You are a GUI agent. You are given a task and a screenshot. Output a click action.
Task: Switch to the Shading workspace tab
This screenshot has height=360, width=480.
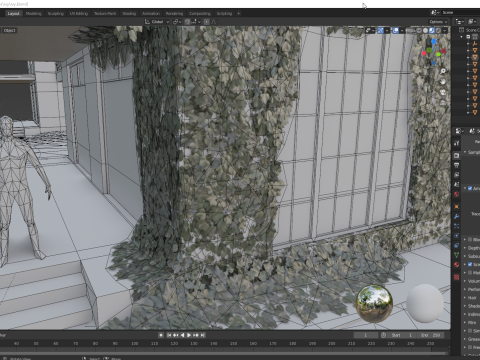(129, 13)
